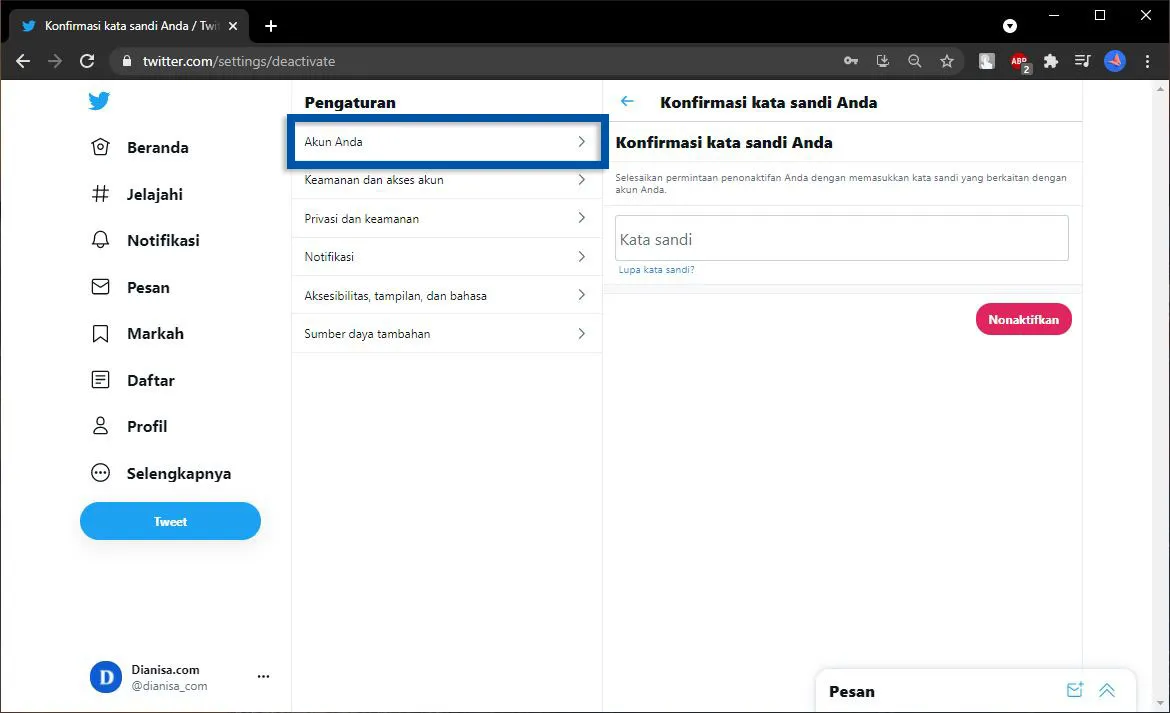The height and width of the screenshot is (713, 1170).
Task: Focus the Kata sandi input field
Action: [841, 239]
